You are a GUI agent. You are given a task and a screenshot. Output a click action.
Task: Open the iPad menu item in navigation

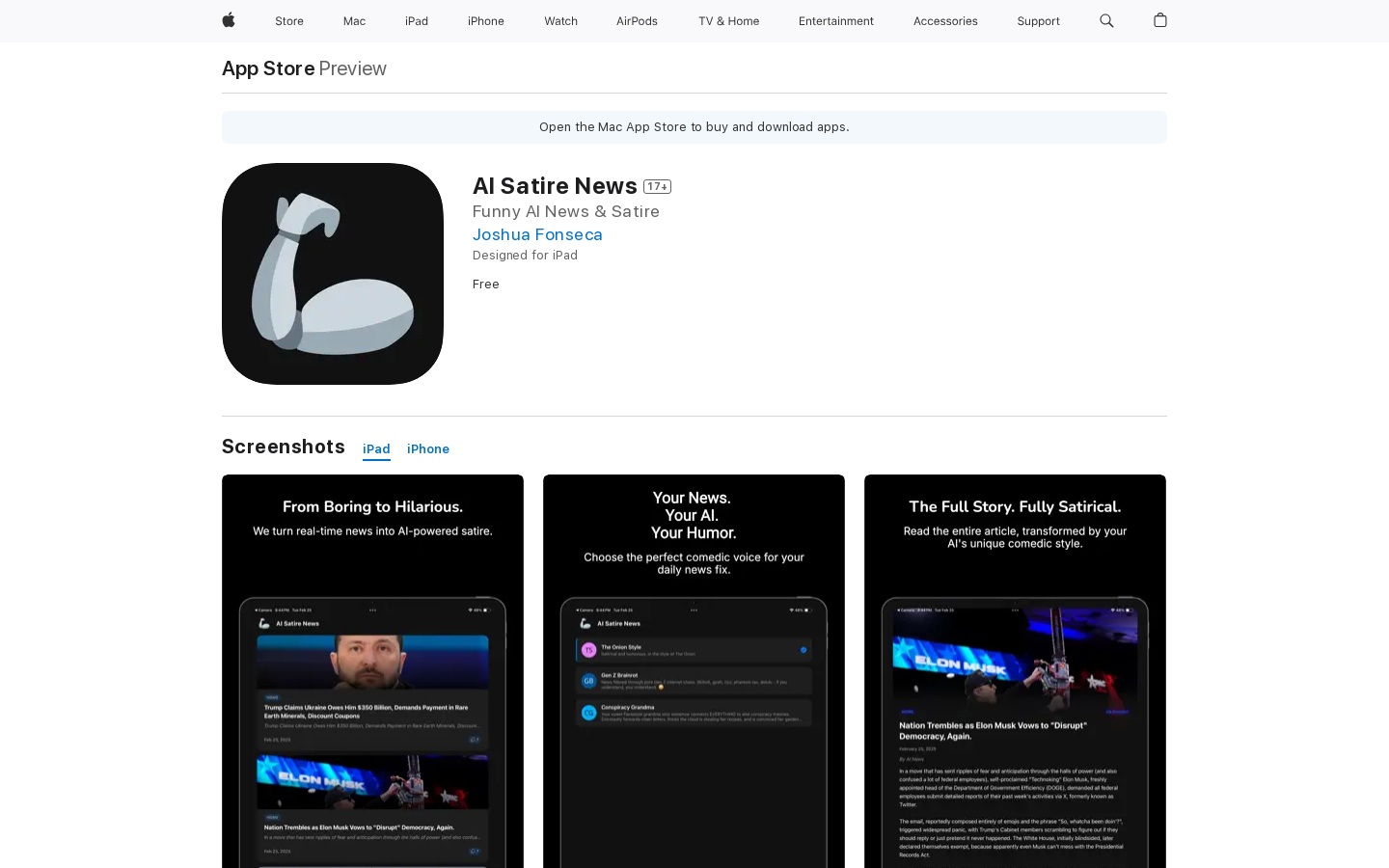pyautogui.click(x=417, y=21)
